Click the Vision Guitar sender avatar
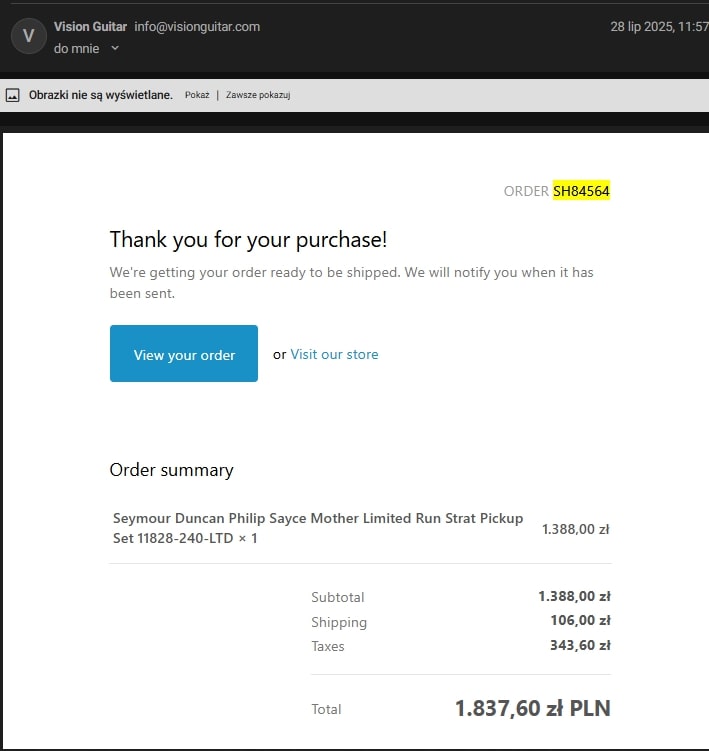Screen dimensions: 709x751 pos(29,36)
